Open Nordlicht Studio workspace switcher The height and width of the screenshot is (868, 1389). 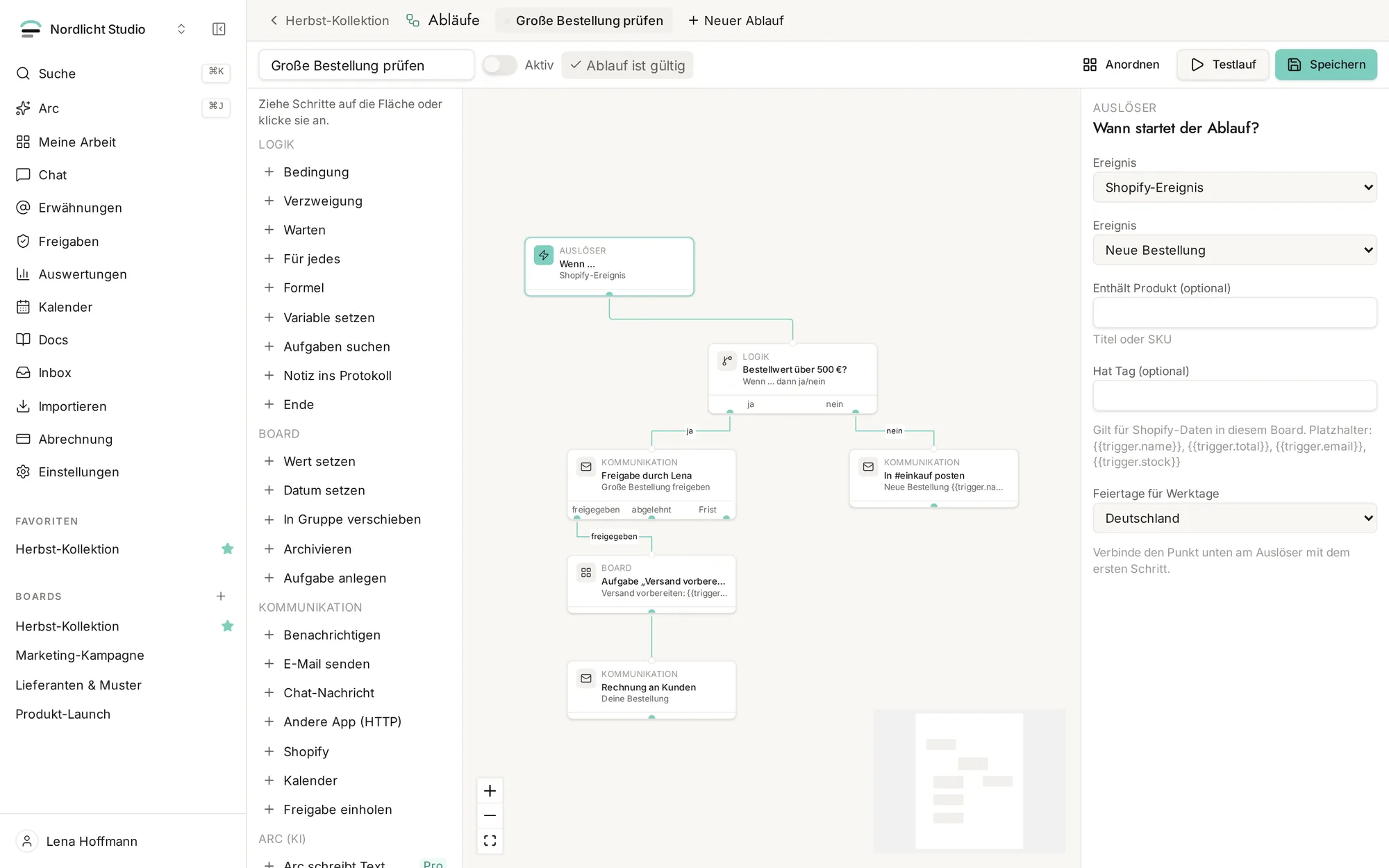pos(103,28)
